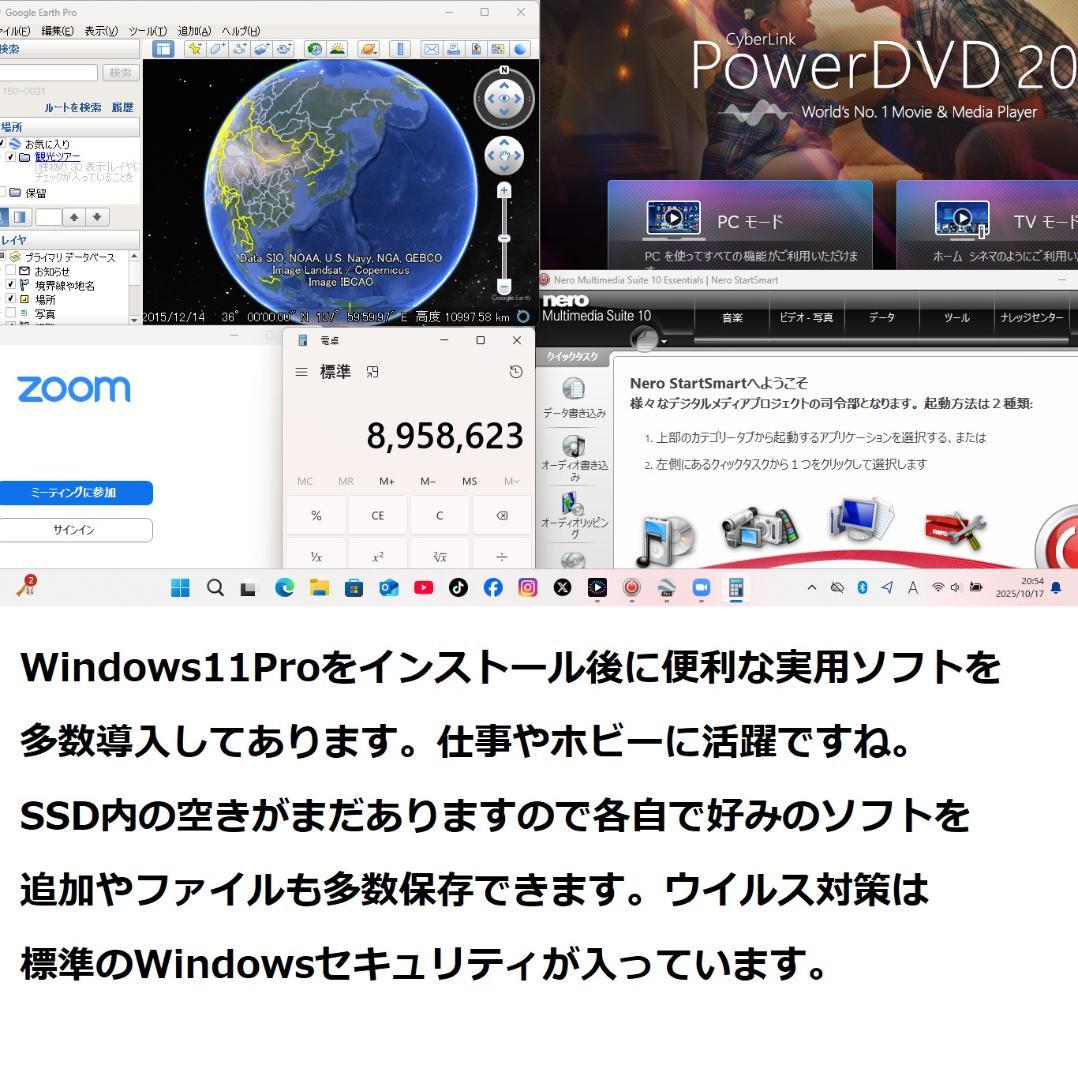Add a placemark with the yellow pushpin icon
Viewport: 1078px width, 1080px height.
pyautogui.click(x=195, y=49)
